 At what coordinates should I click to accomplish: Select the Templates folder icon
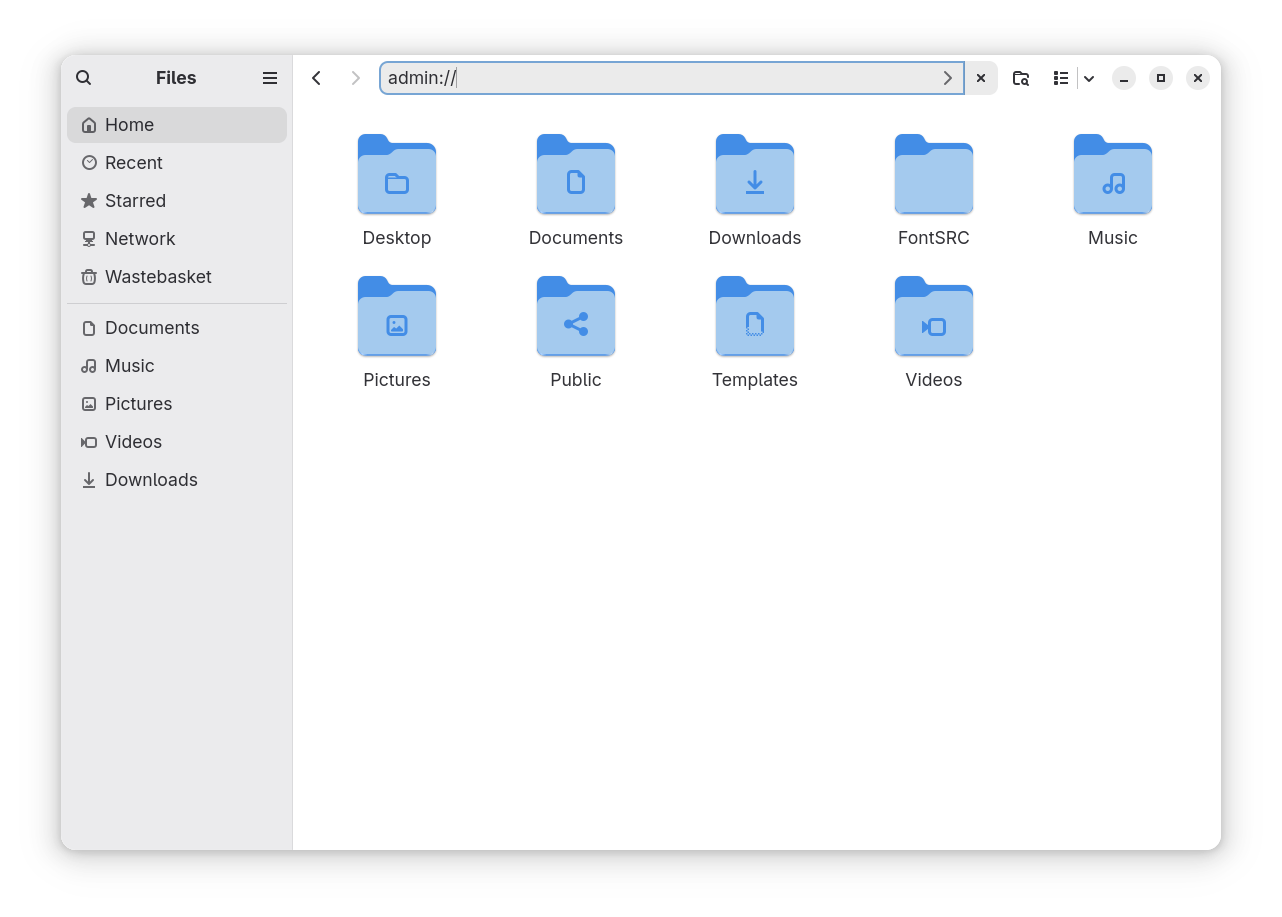coord(755,317)
